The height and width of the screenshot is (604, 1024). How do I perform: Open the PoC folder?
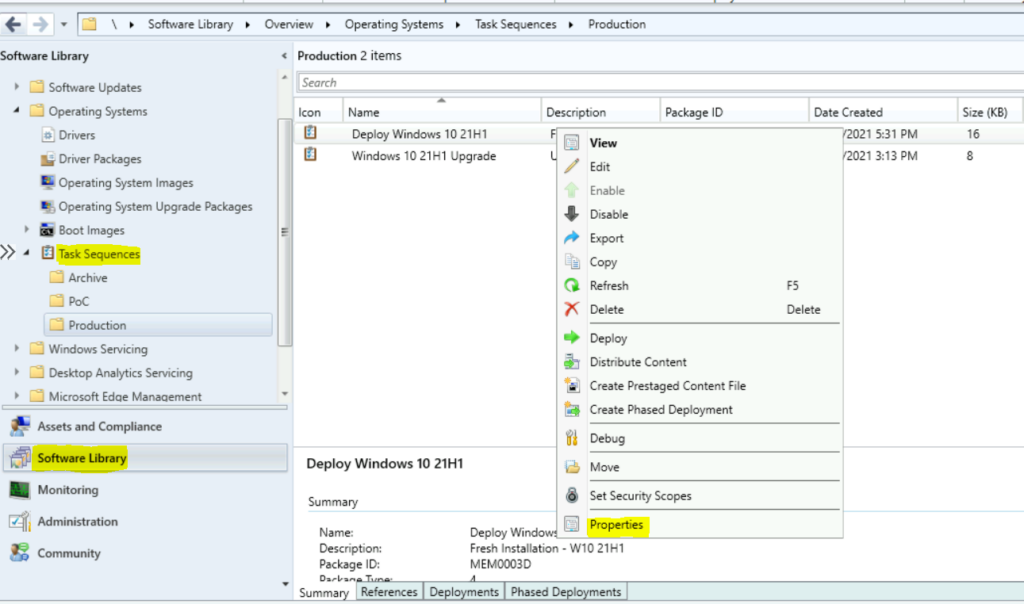[x=78, y=301]
